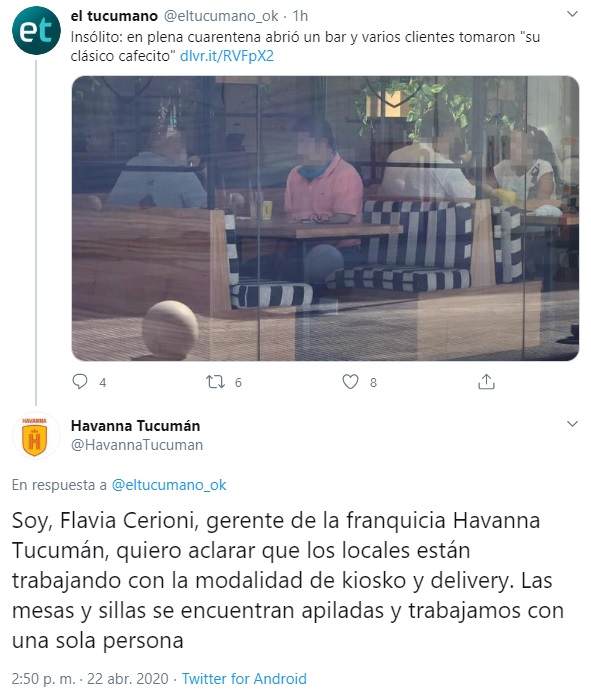View the bar photo in the tweet
The image size is (591, 699).
click(x=325, y=218)
